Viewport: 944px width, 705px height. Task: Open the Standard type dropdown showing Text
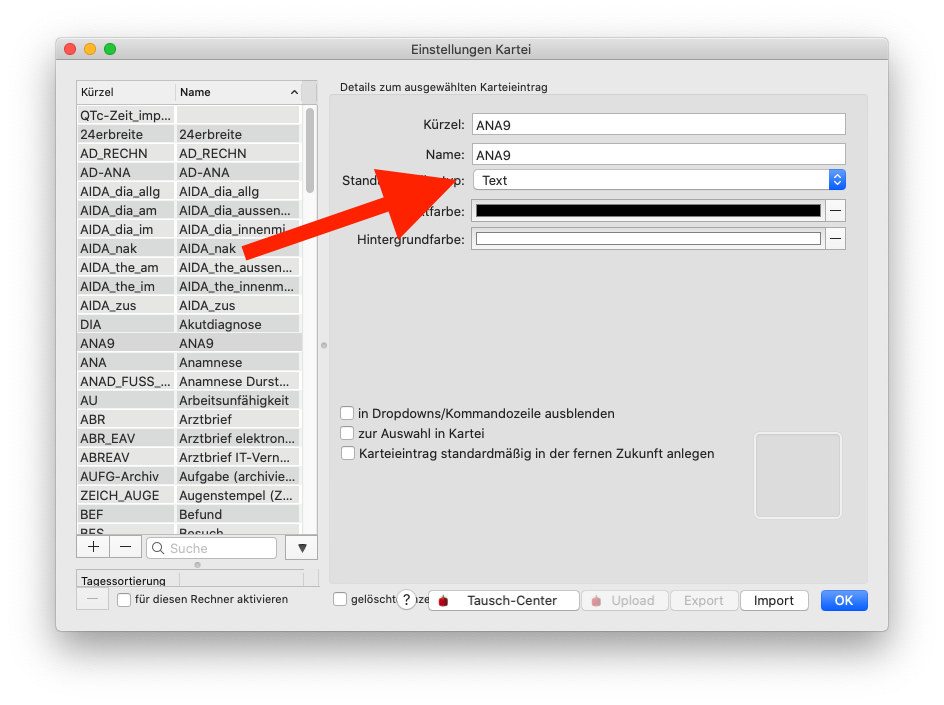659,180
